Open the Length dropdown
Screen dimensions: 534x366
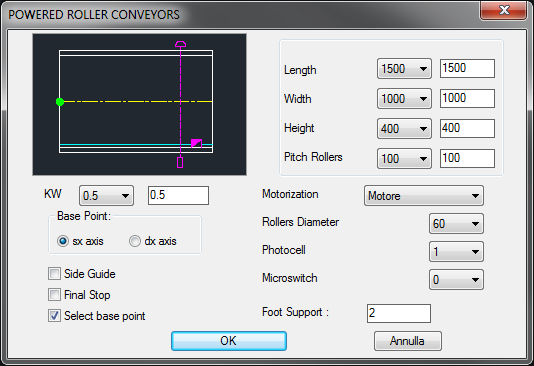click(404, 69)
